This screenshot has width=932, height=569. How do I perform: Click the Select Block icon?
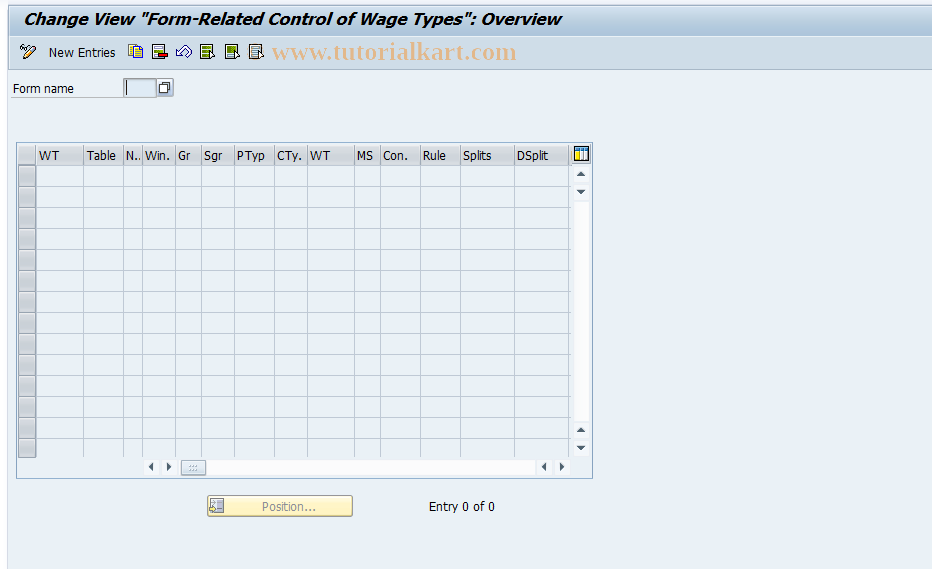tap(232, 52)
